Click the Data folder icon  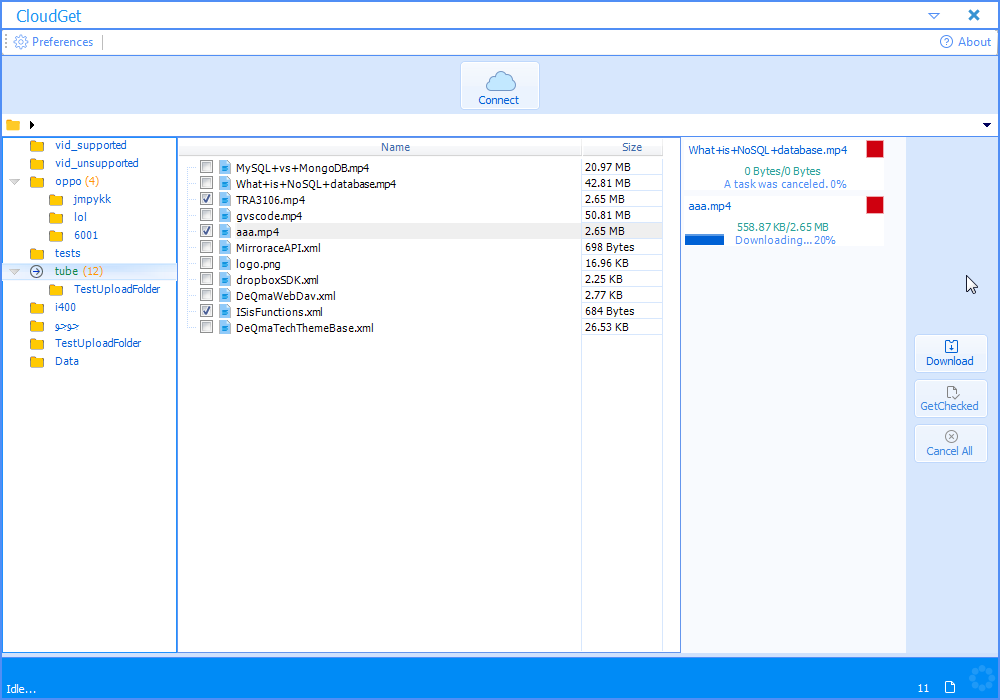pyautogui.click(x=37, y=362)
